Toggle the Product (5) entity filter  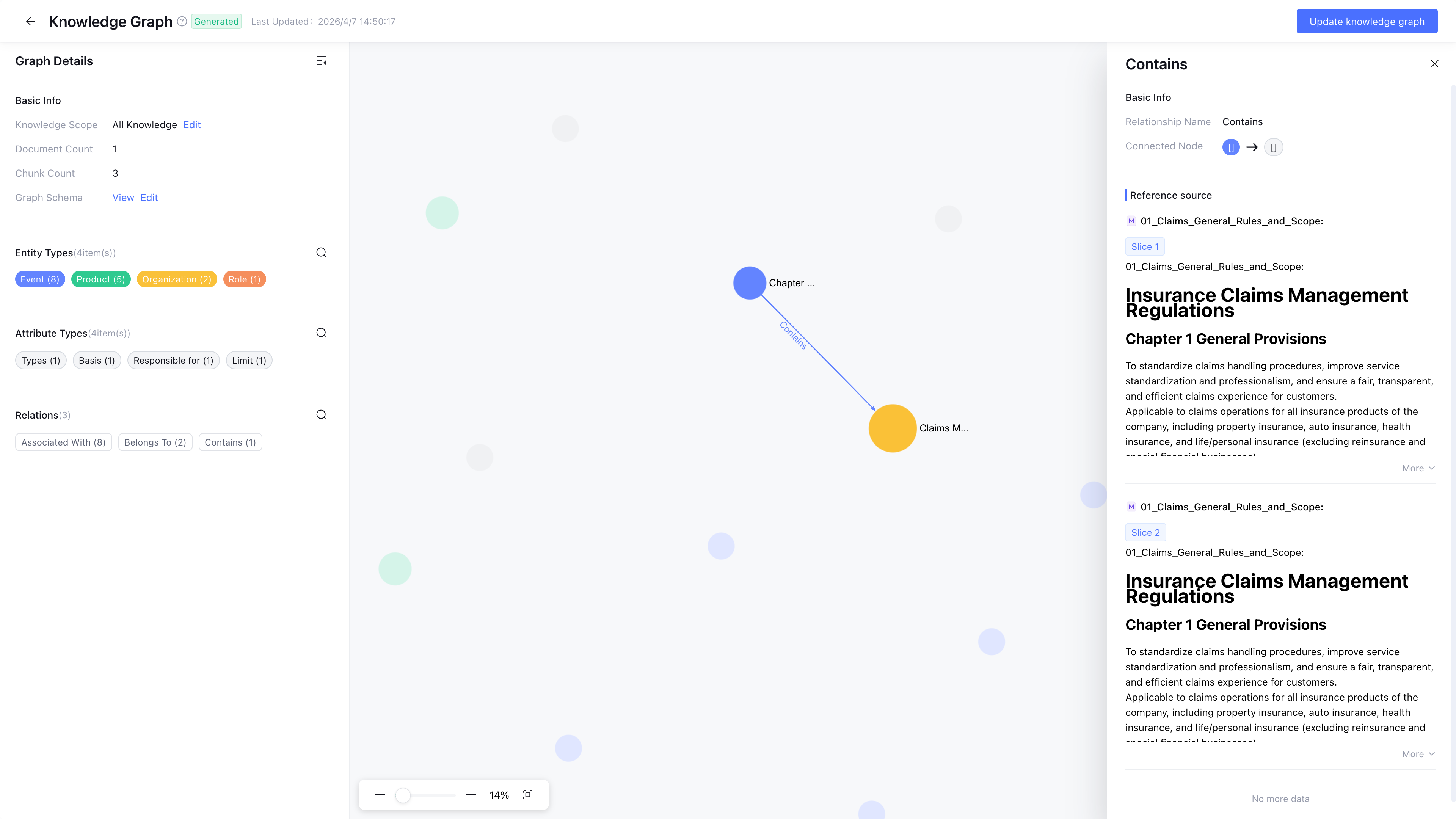point(100,279)
